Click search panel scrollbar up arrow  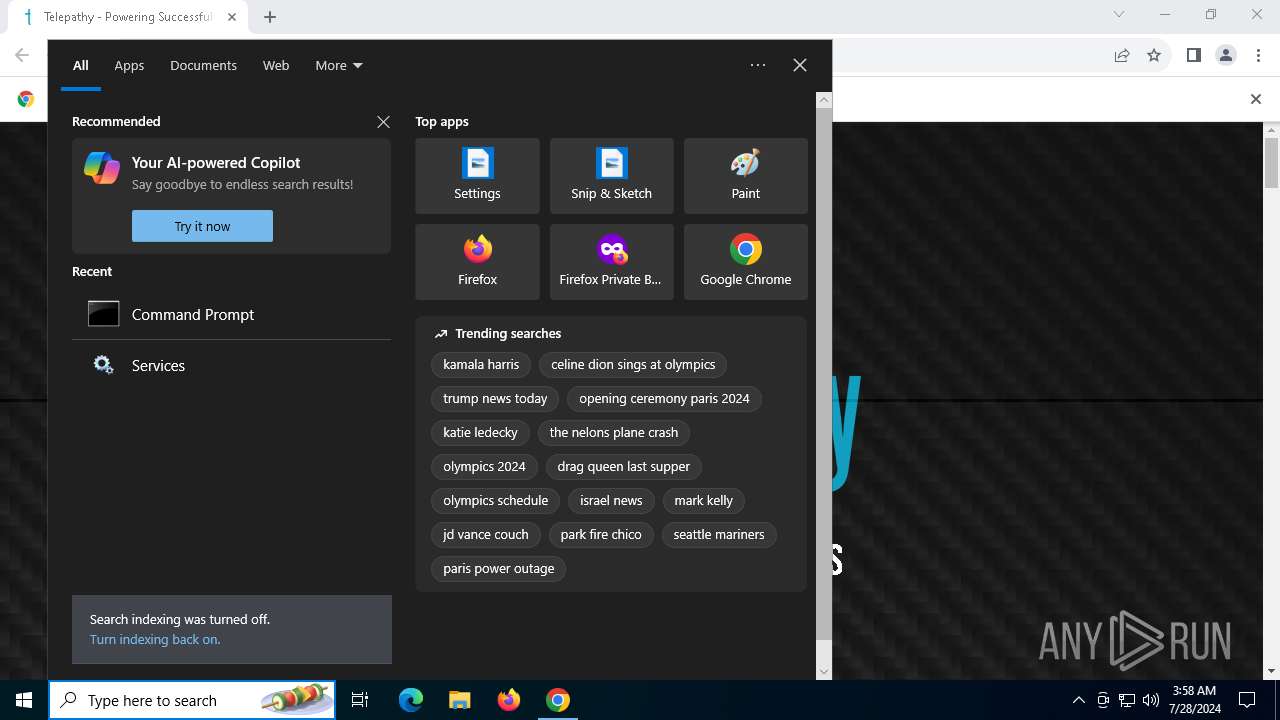point(824,100)
